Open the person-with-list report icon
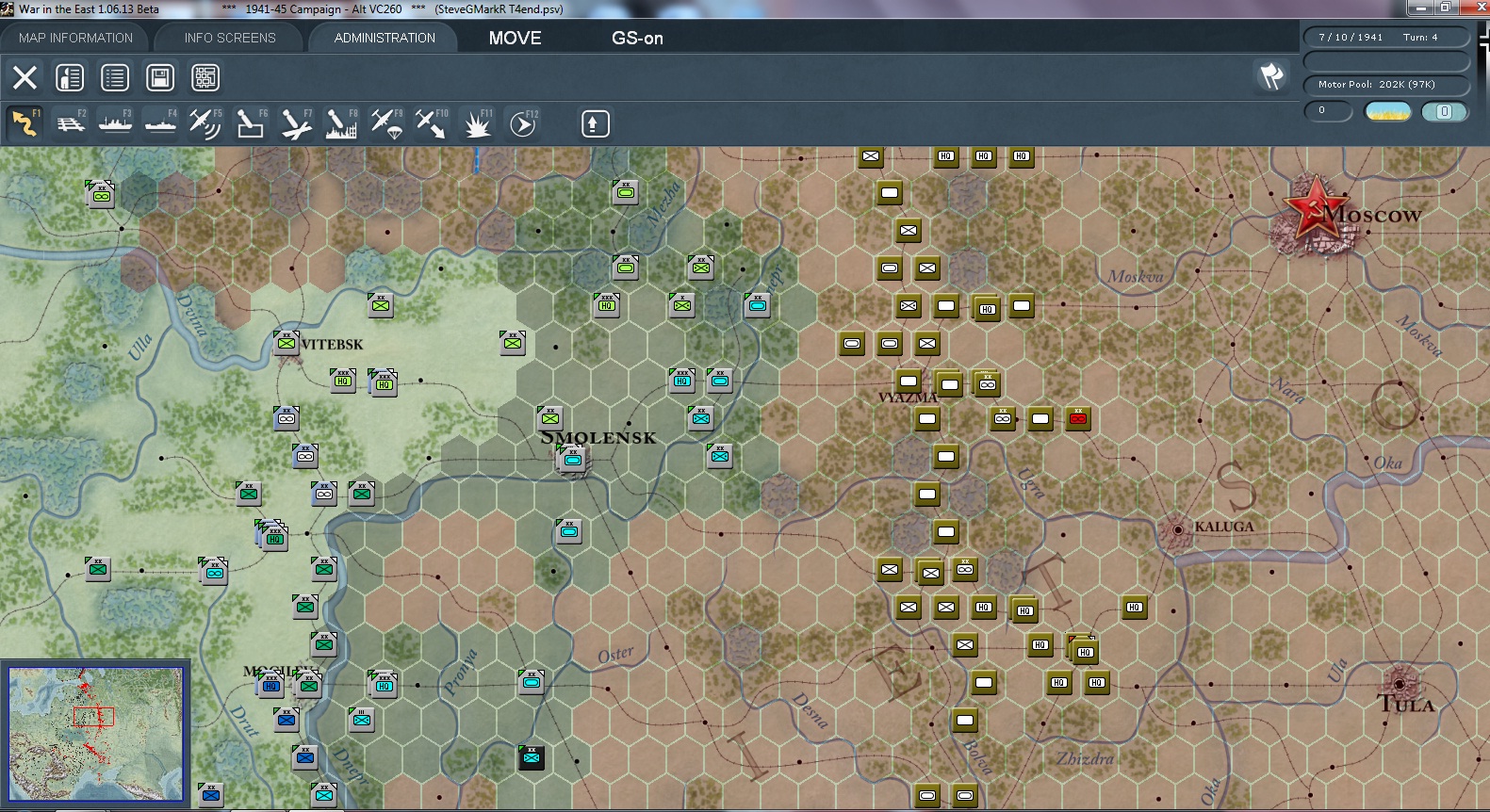Screen dimensions: 1490x812 [x=70, y=77]
